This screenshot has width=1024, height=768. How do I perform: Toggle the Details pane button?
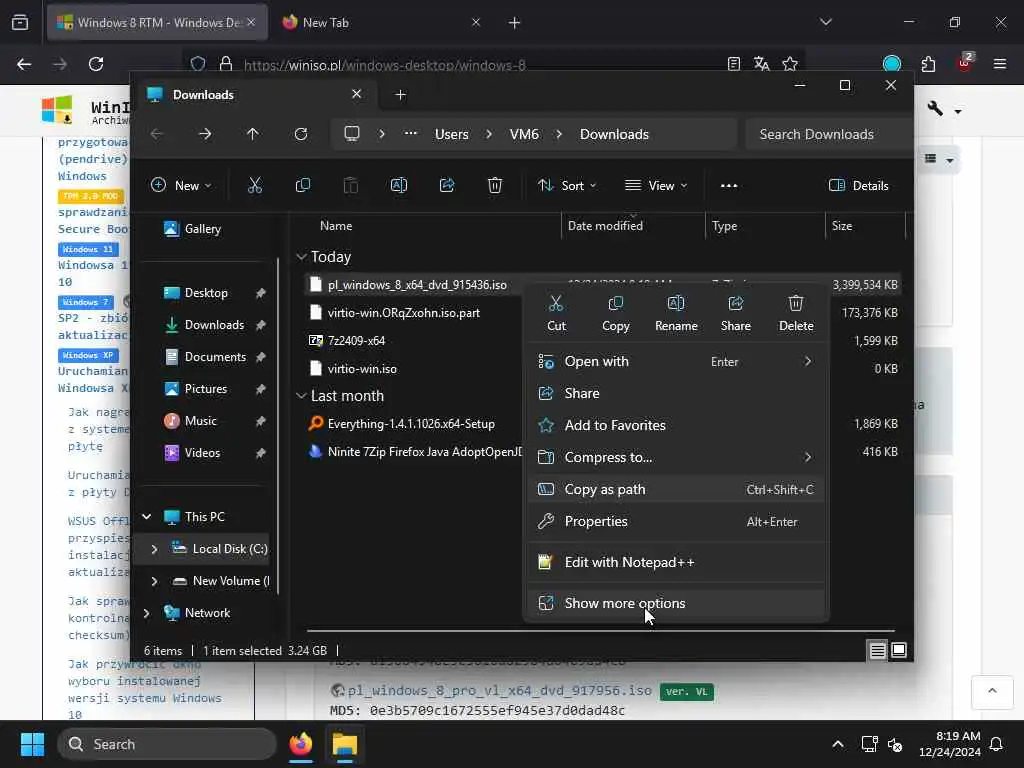(858, 185)
